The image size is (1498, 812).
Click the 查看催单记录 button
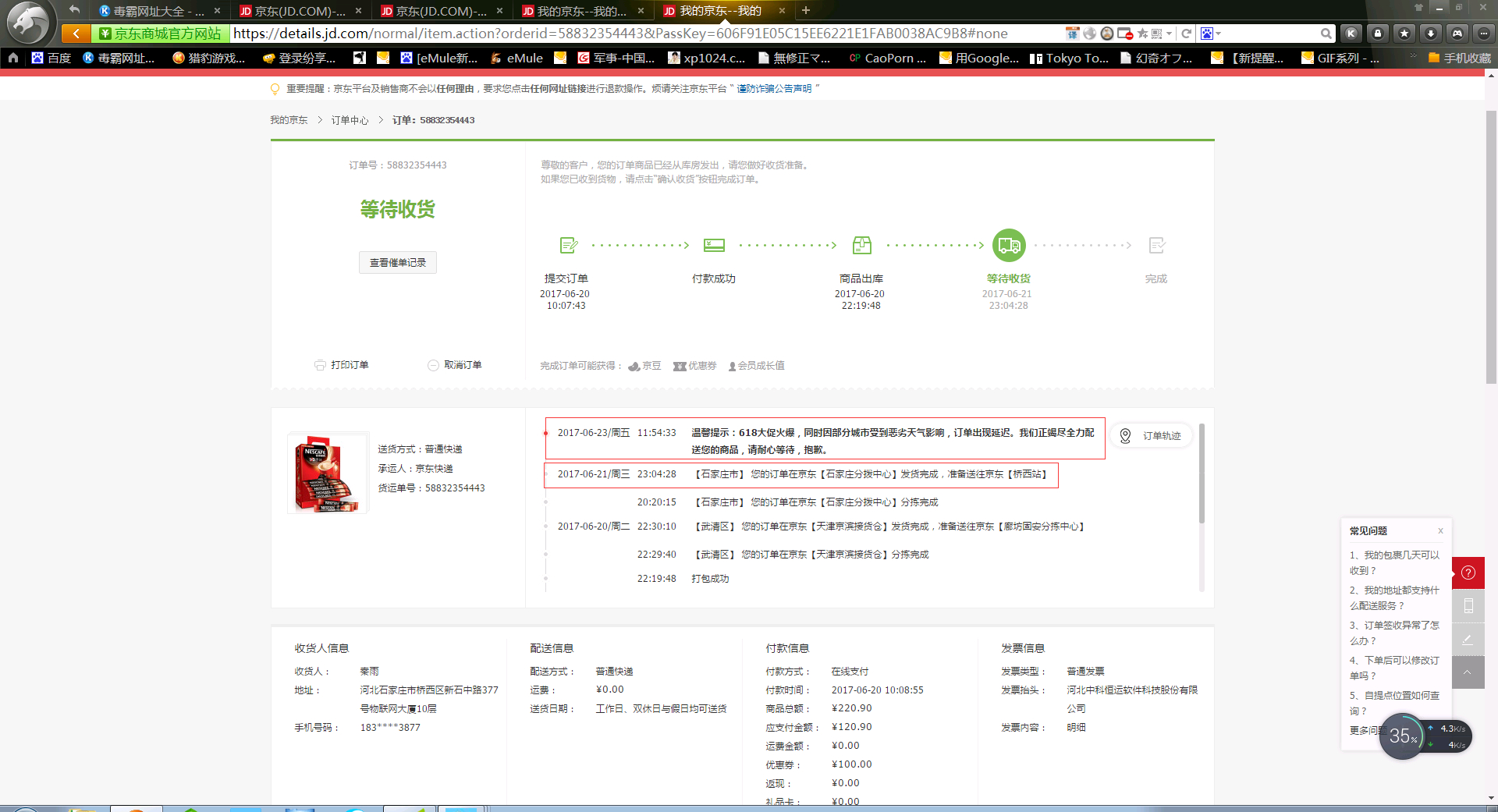[398, 263]
